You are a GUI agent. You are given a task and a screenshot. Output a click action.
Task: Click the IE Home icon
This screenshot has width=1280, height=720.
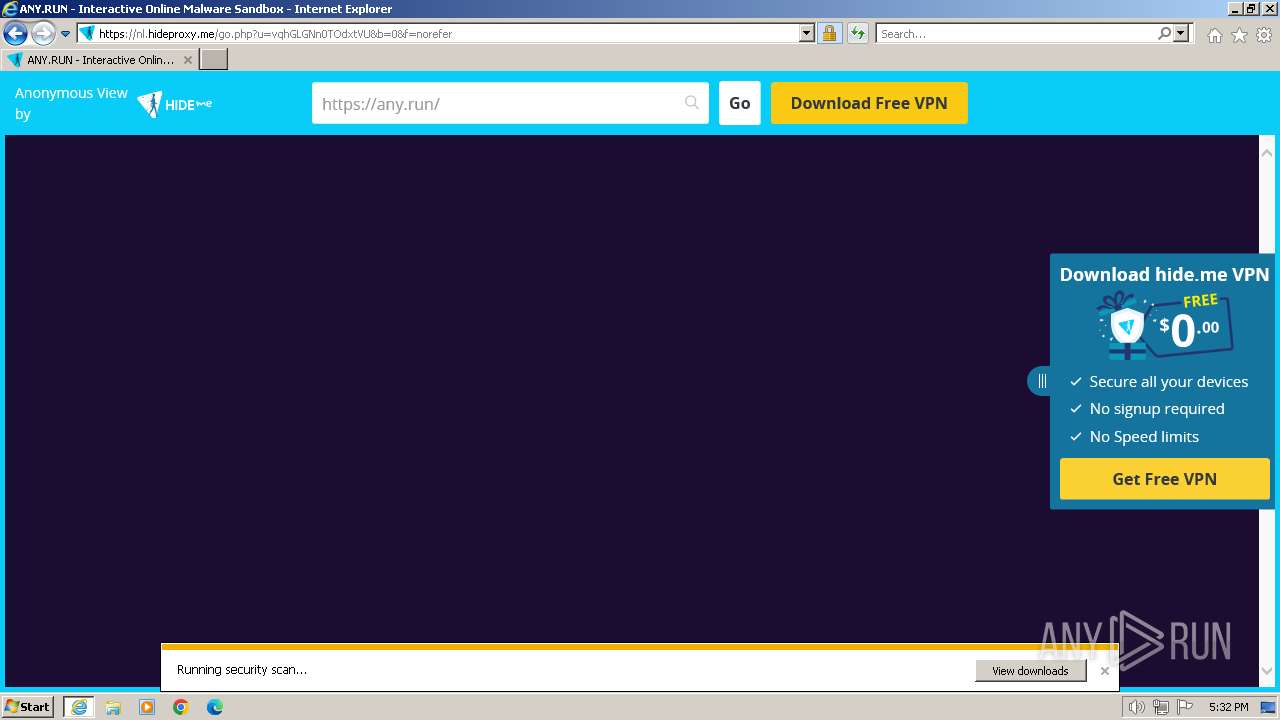point(1214,35)
